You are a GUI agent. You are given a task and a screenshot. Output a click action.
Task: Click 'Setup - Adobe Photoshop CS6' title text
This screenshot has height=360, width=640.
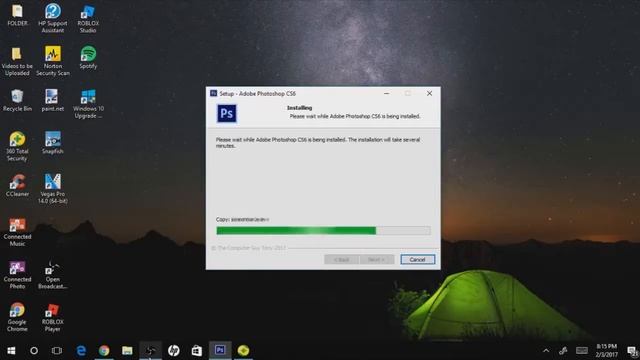click(x=258, y=94)
